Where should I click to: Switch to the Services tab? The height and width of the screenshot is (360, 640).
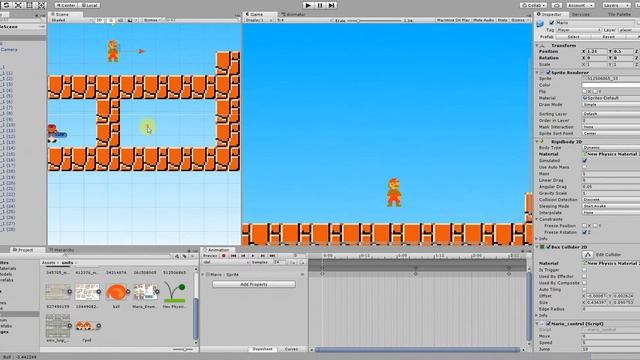(580, 14)
